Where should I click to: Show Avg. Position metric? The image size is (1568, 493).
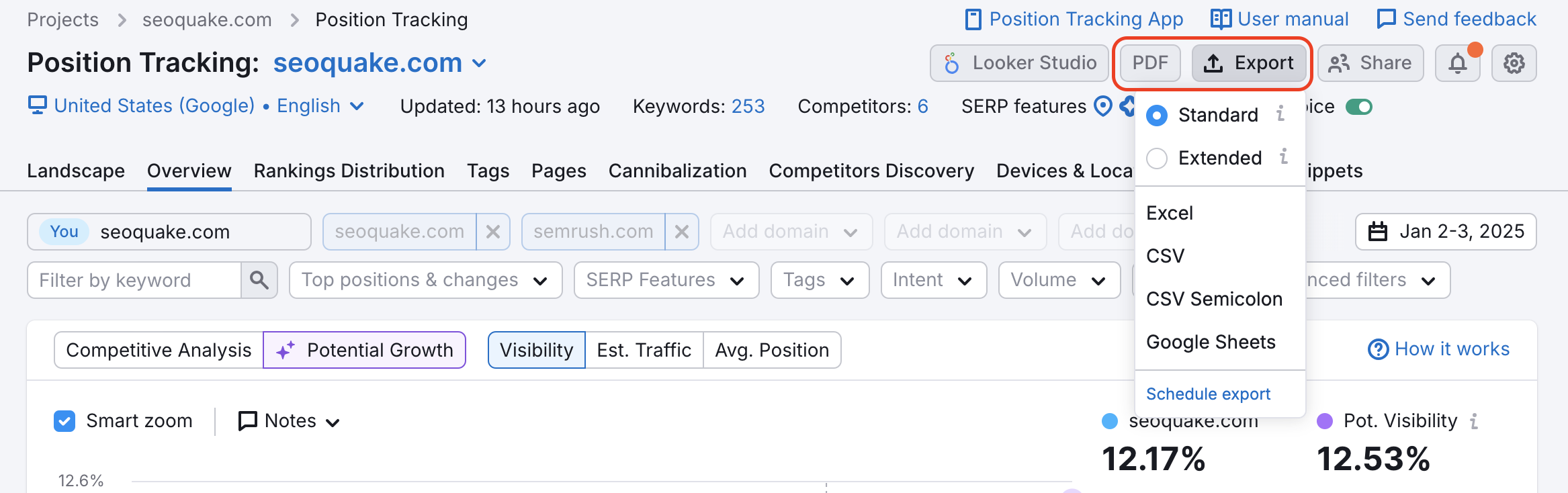[x=772, y=350]
